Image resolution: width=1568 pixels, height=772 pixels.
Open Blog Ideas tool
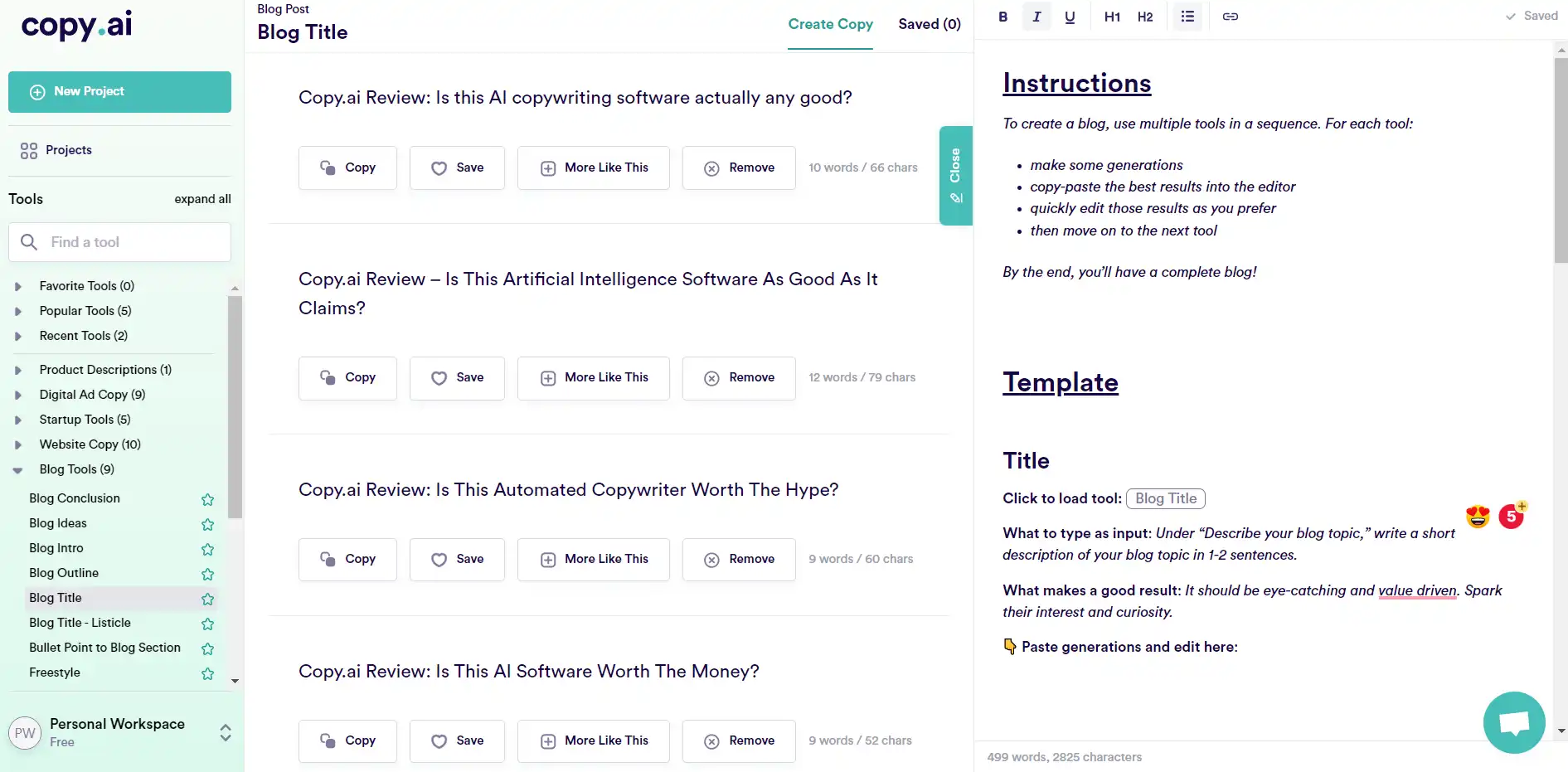[x=58, y=523]
